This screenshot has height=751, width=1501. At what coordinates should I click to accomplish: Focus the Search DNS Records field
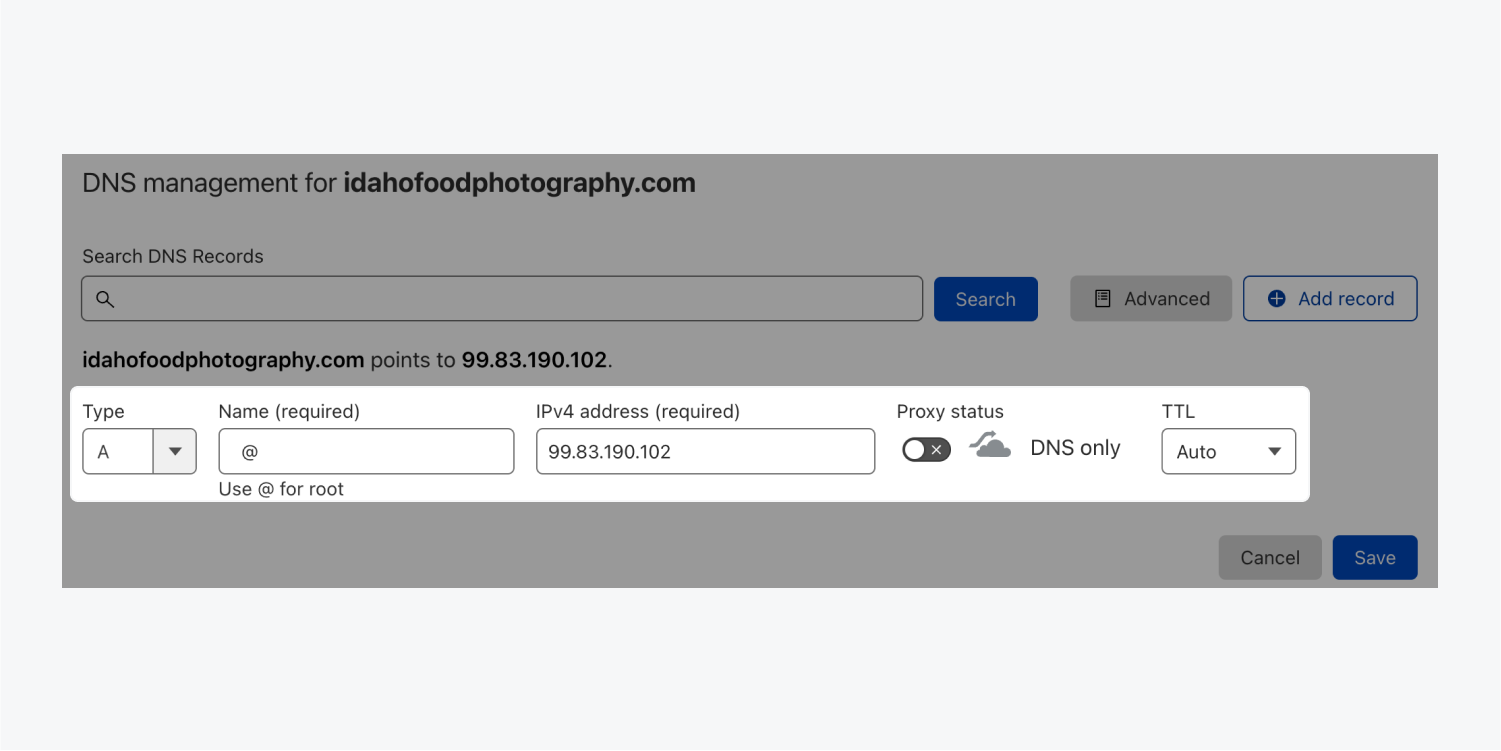502,299
